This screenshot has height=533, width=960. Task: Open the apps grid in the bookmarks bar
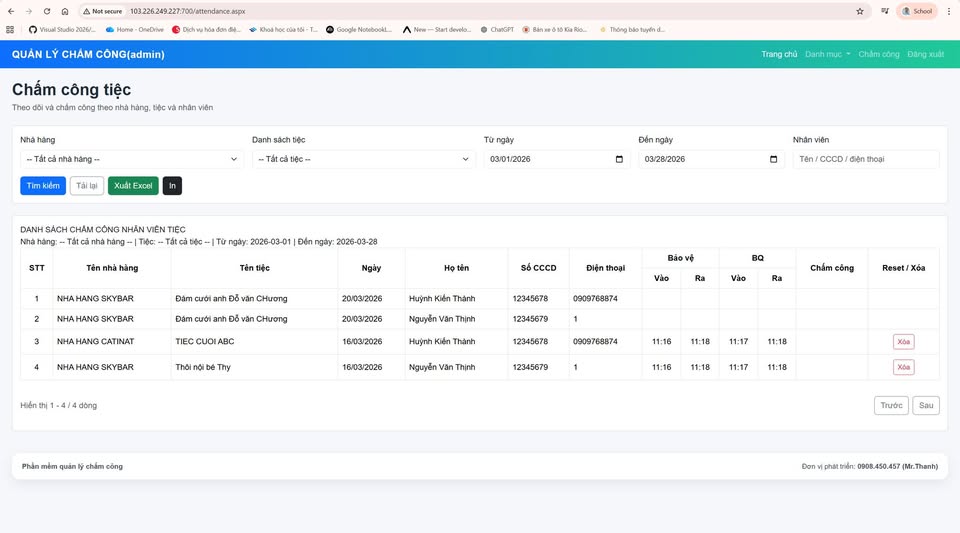[10, 29]
